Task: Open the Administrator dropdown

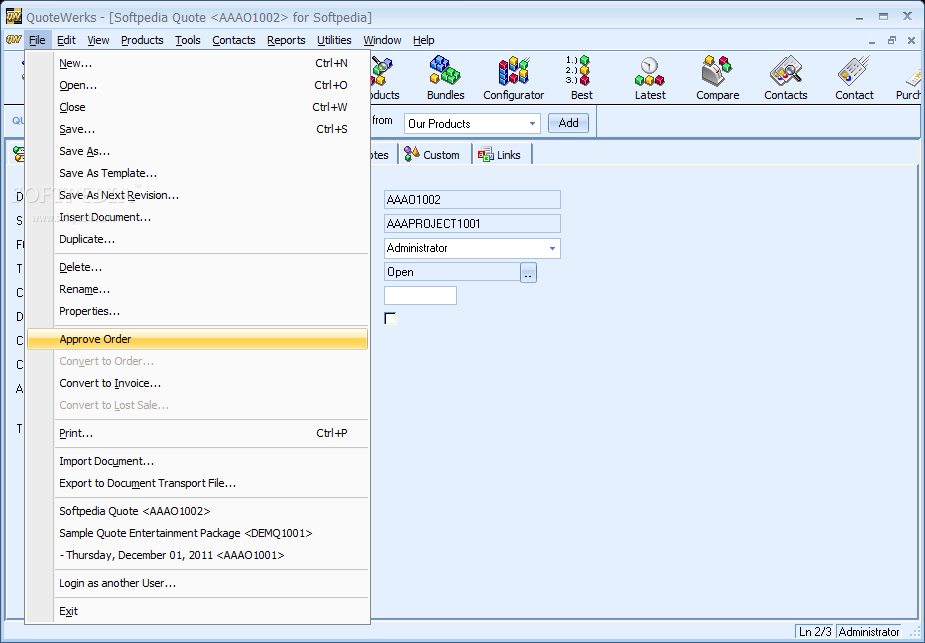Action: click(x=552, y=248)
